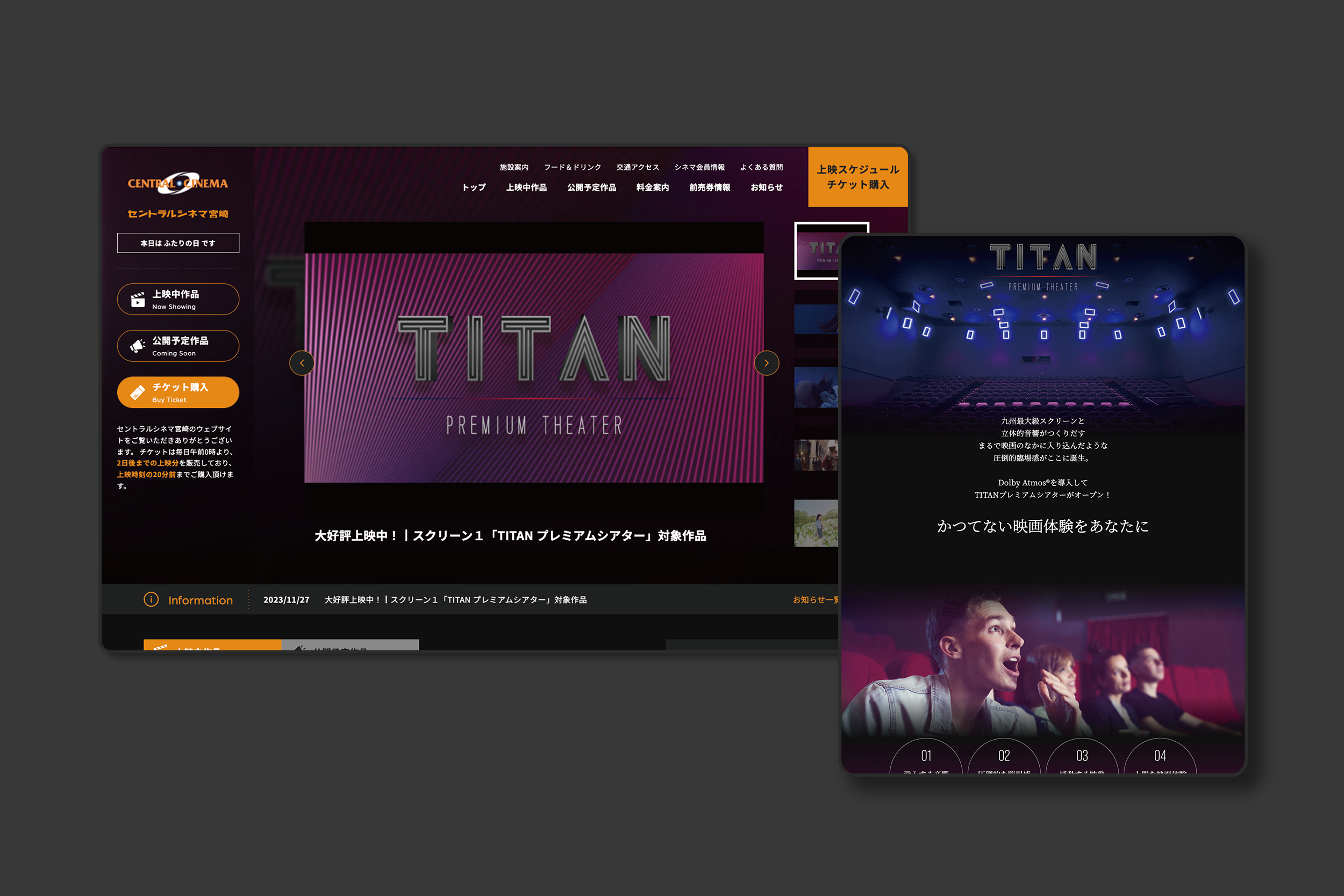Open 上映中作品 Now Showing button
This screenshot has height=896, width=1344.
coord(178,299)
